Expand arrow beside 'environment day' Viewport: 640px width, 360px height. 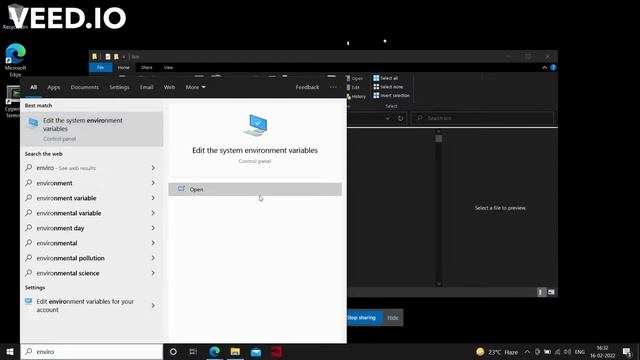pyautogui.click(x=153, y=228)
